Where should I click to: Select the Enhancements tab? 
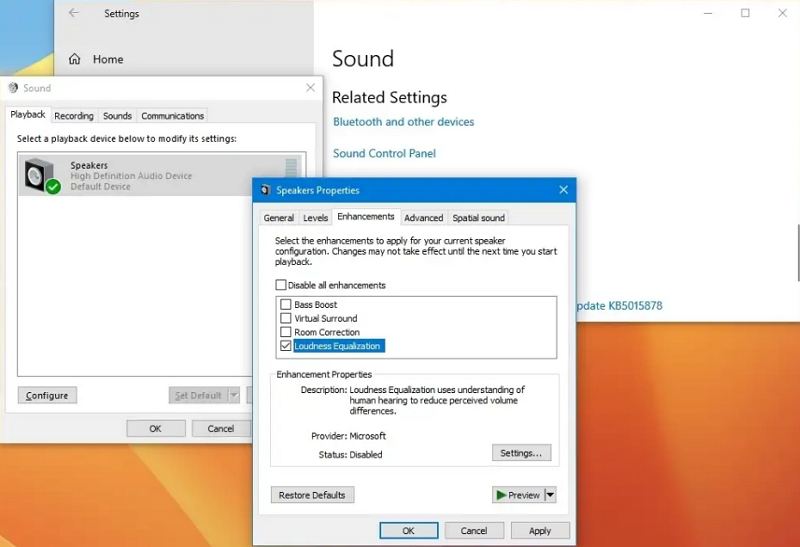(x=366, y=217)
